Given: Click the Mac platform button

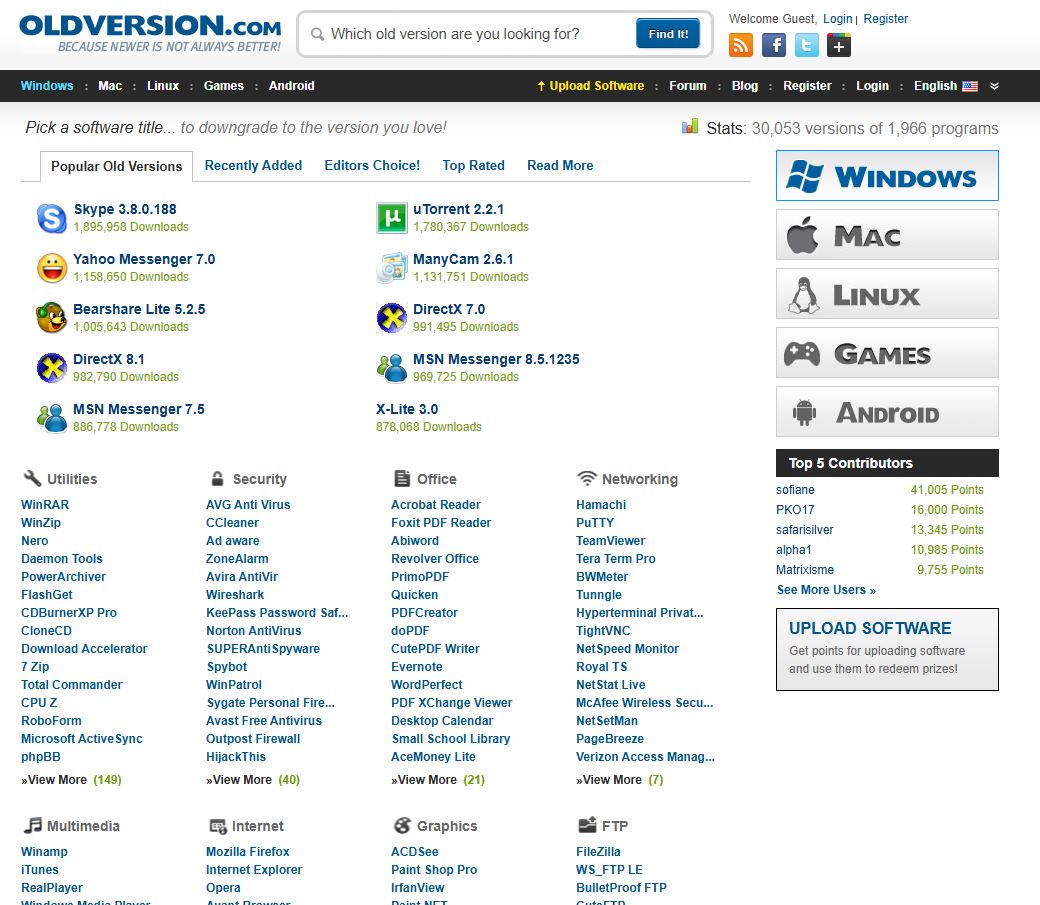Looking at the screenshot, I should (x=887, y=235).
